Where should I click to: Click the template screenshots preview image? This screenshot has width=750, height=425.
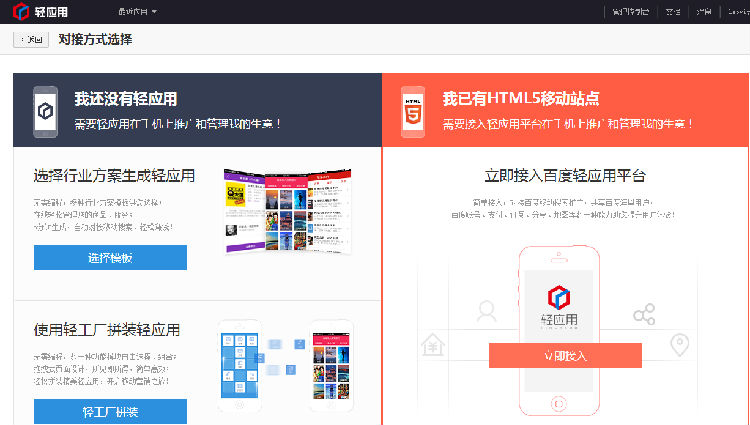tap(288, 211)
